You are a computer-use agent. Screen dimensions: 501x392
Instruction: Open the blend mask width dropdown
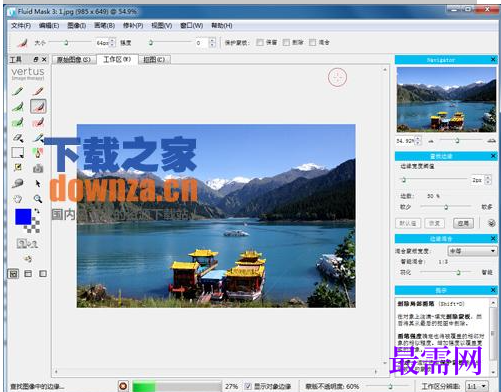point(472,251)
